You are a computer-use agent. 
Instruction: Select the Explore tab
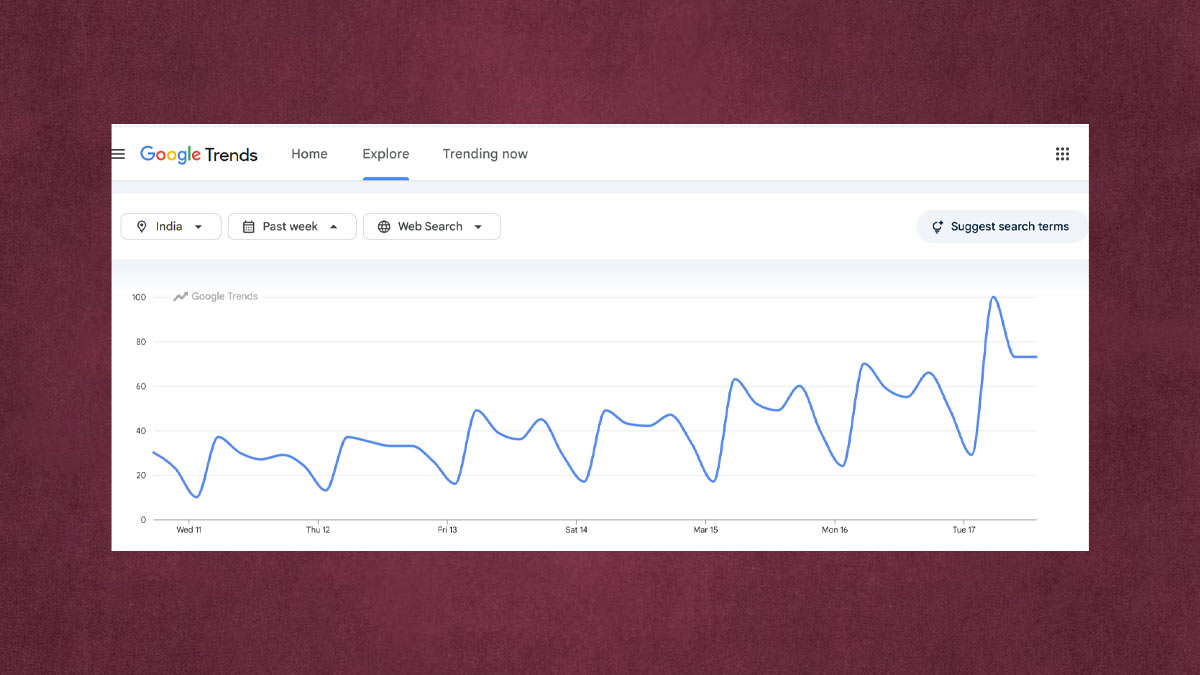(x=386, y=154)
